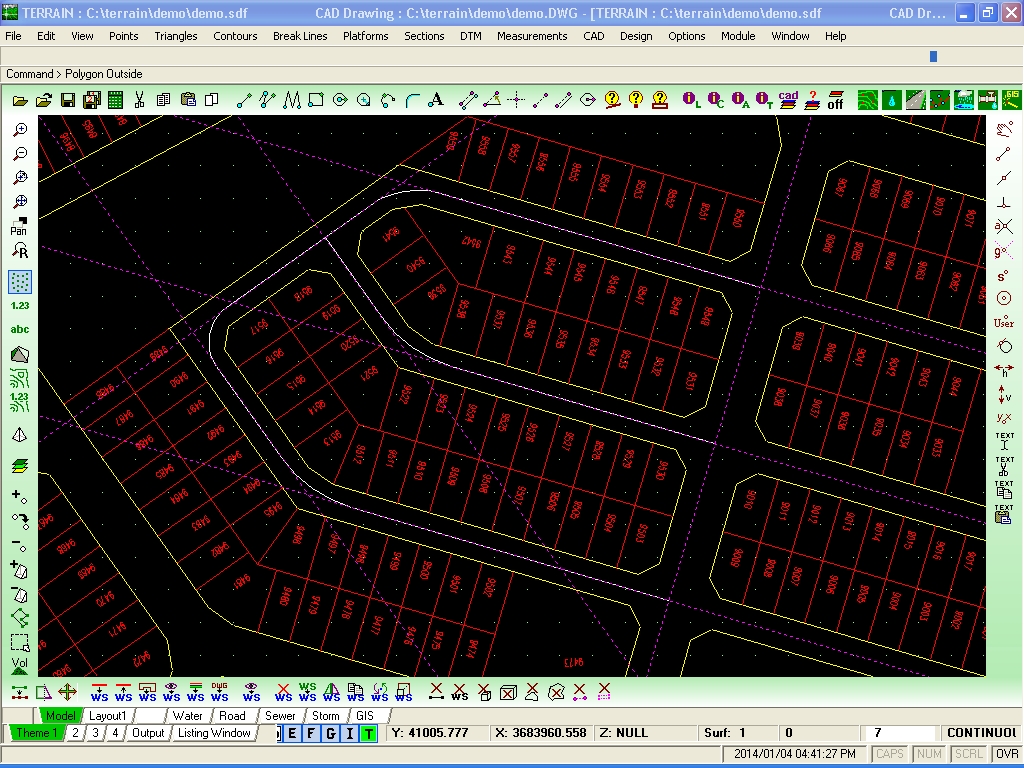Open the Listing Window tab
Image resolution: width=1024 pixels, height=768 pixels.
[214, 733]
